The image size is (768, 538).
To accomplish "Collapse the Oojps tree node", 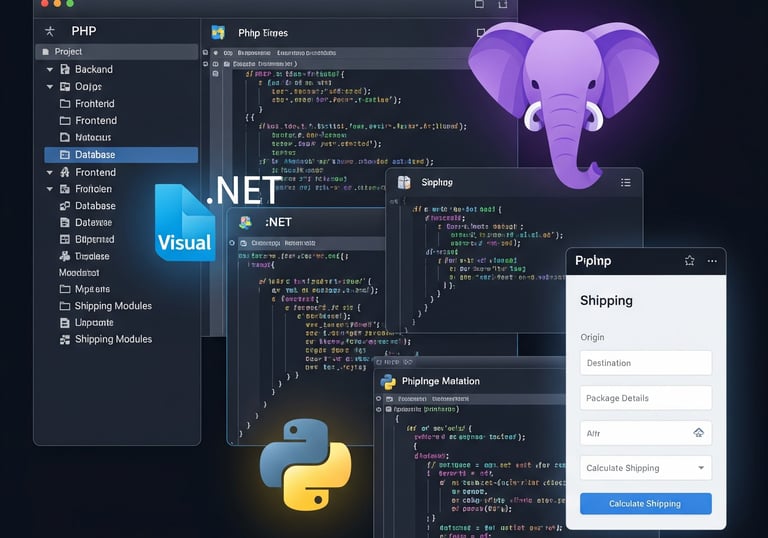I will [x=49, y=87].
